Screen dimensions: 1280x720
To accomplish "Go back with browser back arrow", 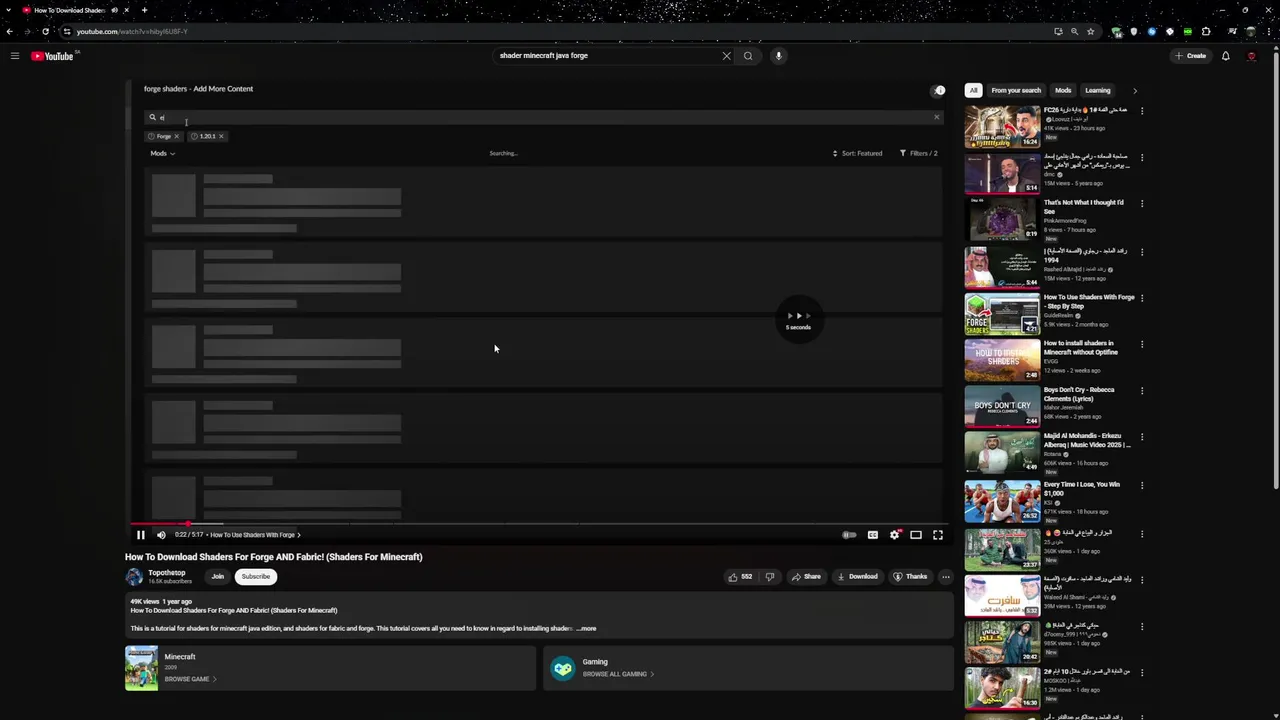I will pyautogui.click(x=10, y=31).
